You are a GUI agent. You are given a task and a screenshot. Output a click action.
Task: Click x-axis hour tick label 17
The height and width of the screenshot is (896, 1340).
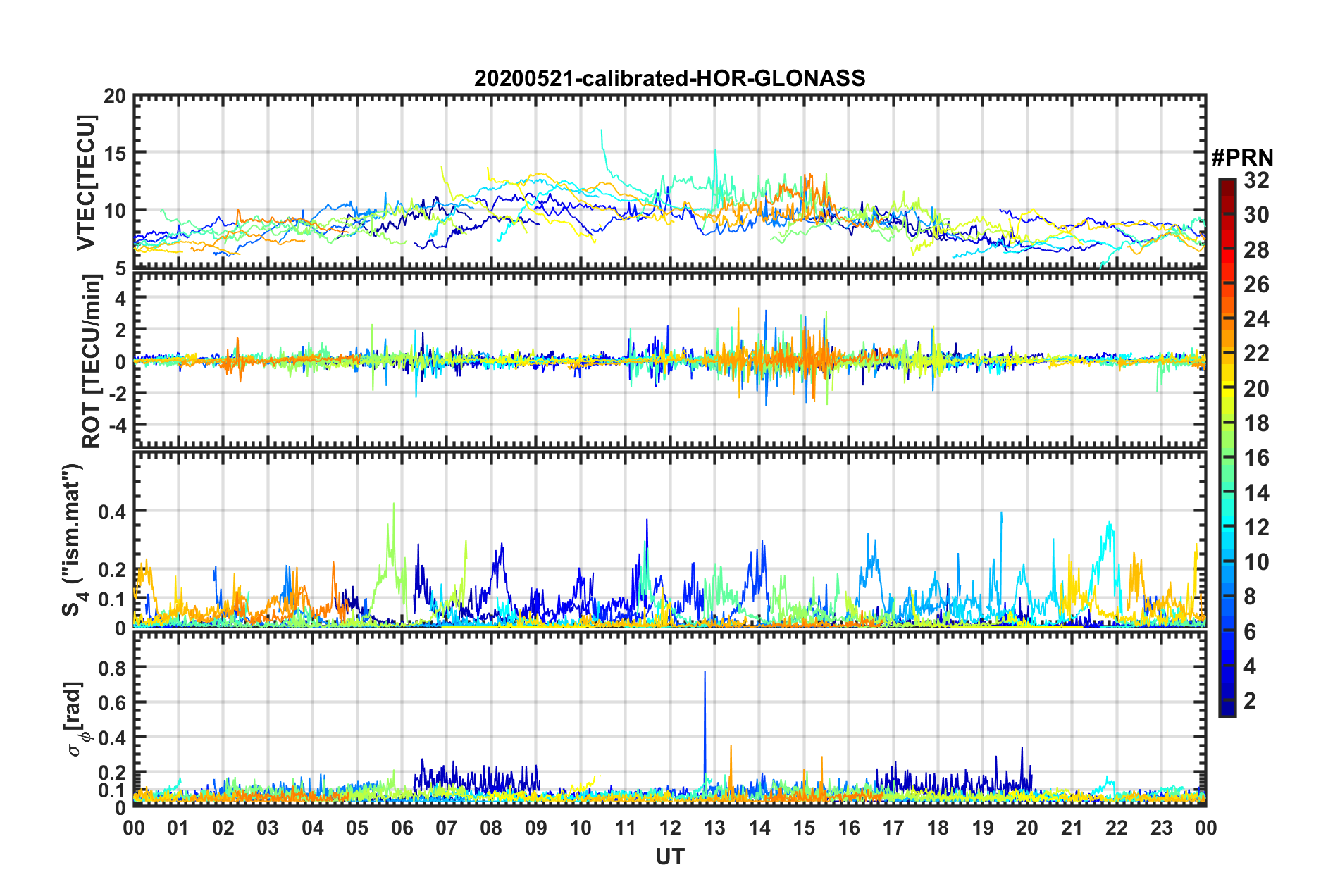point(893,828)
